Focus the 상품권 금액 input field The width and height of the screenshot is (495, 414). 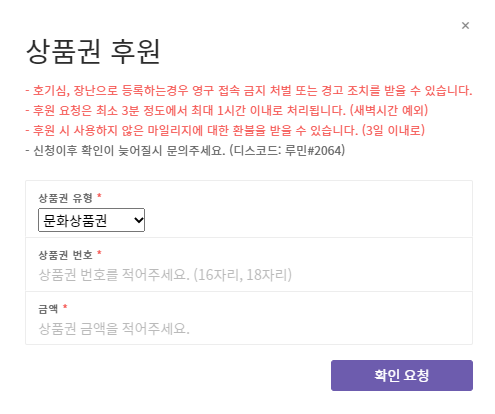(249, 328)
